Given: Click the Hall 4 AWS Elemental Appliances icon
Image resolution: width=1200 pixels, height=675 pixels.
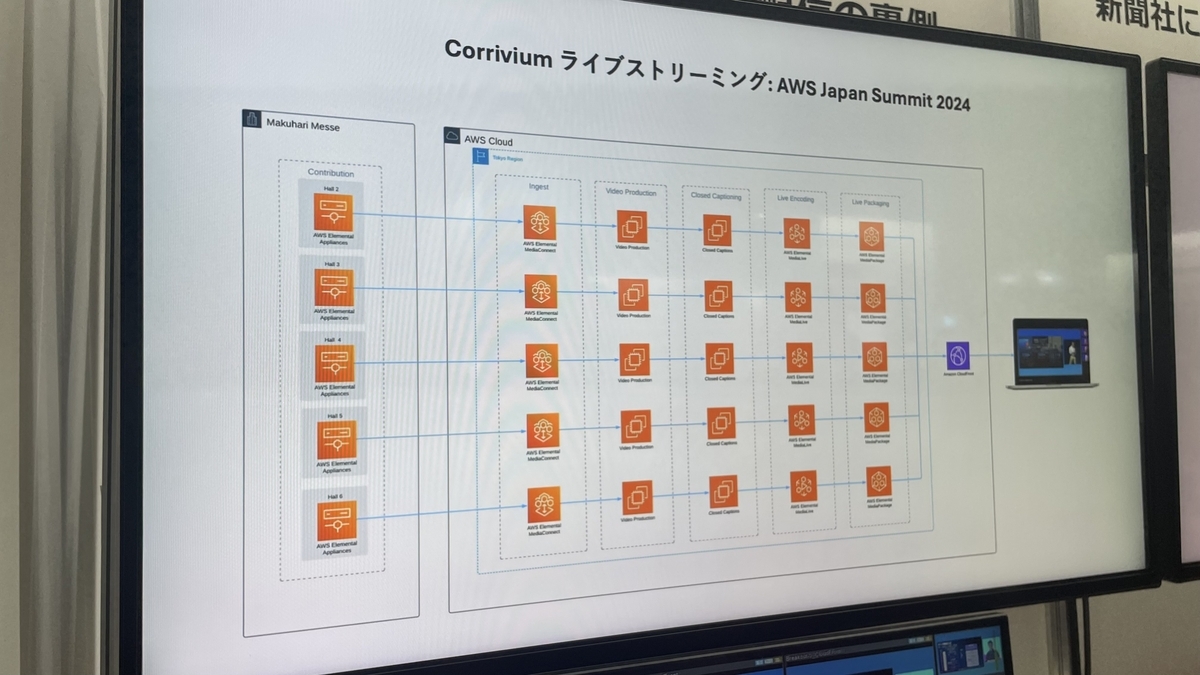Looking at the screenshot, I should pyautogui.click(x=335, y=364).
